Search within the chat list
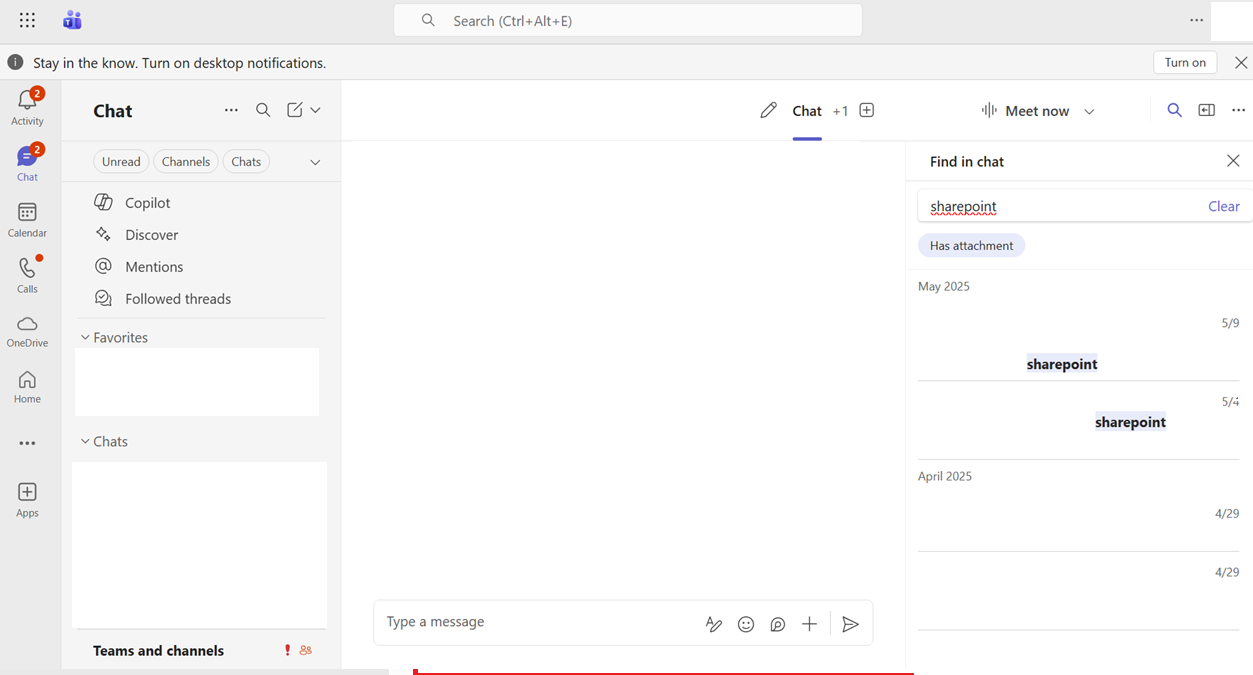 point(263,110)
